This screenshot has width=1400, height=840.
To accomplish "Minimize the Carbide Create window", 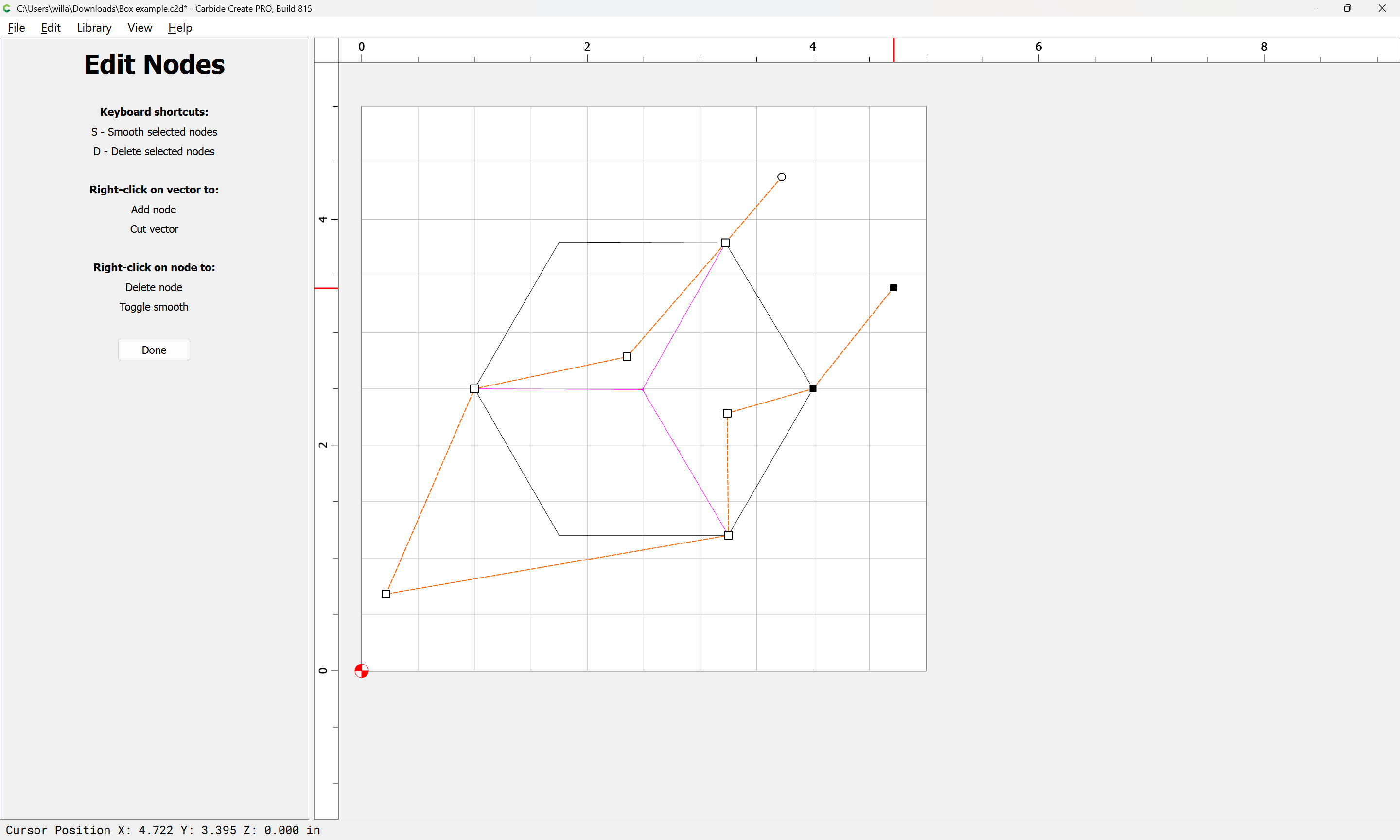I will coord(1314,8).
